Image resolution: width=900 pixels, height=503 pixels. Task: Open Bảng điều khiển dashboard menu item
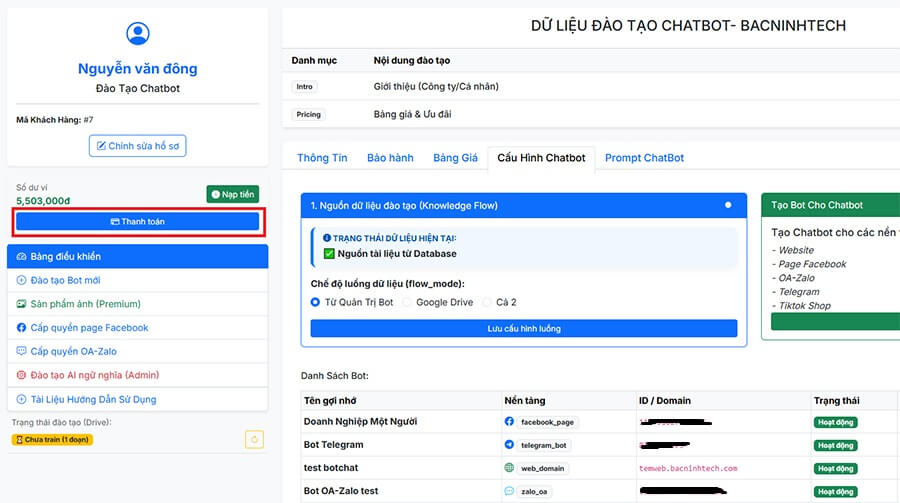tap(138, 256)
